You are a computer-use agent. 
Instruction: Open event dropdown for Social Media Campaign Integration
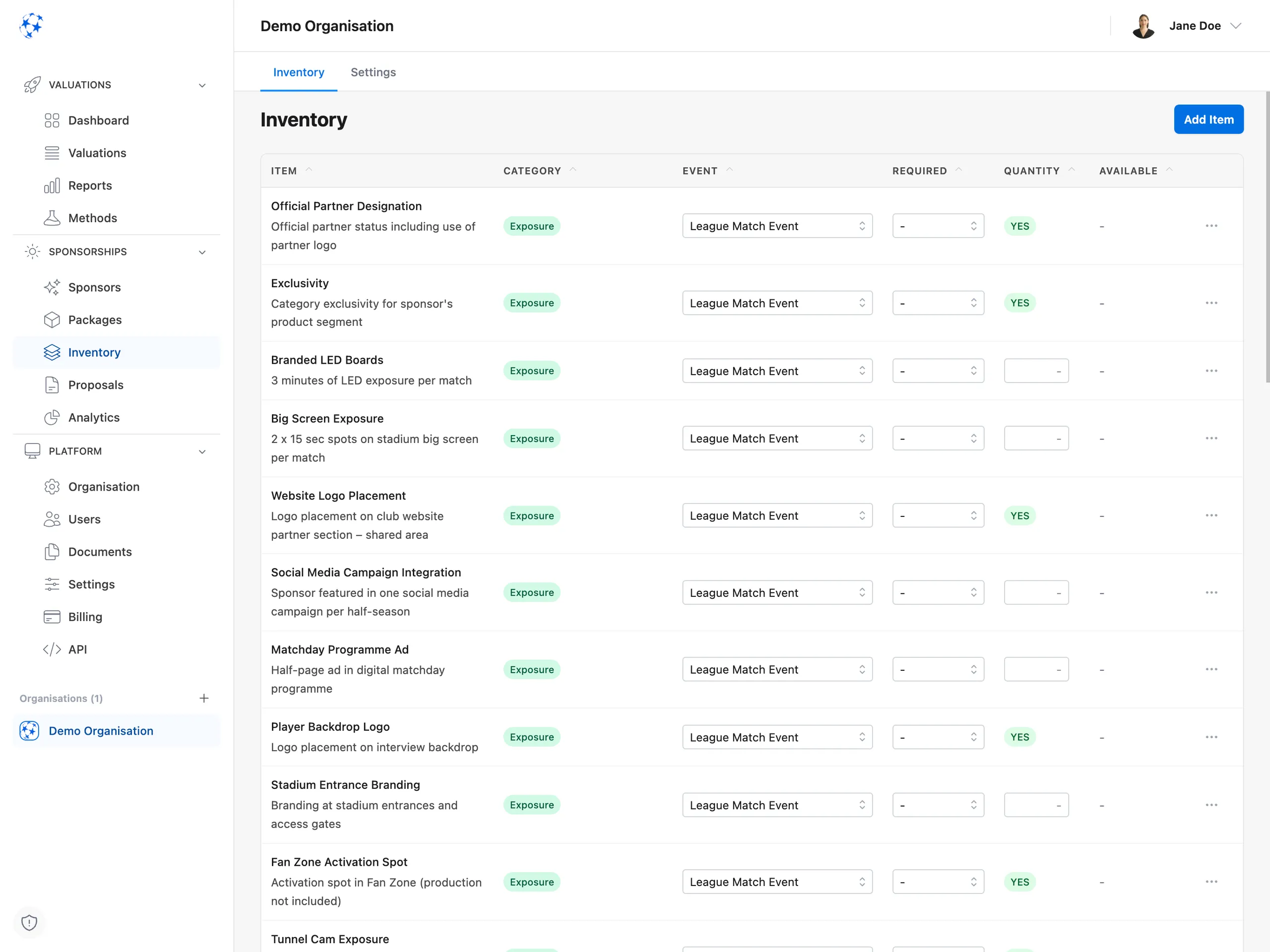[777, 592]
